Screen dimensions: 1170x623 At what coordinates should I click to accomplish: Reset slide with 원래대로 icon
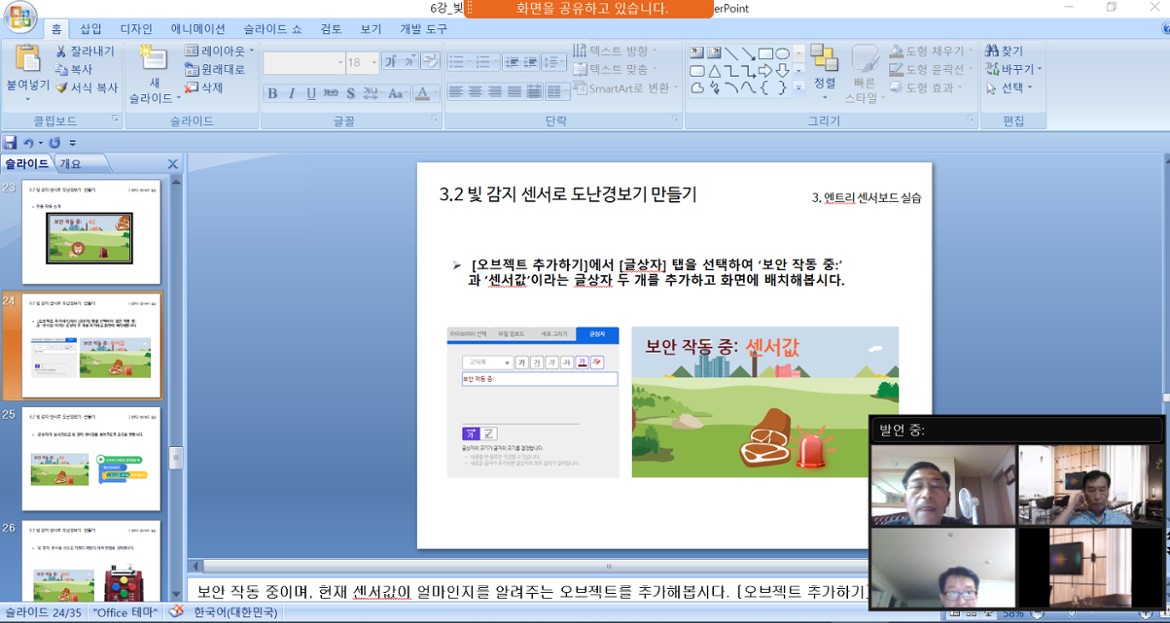192,69
